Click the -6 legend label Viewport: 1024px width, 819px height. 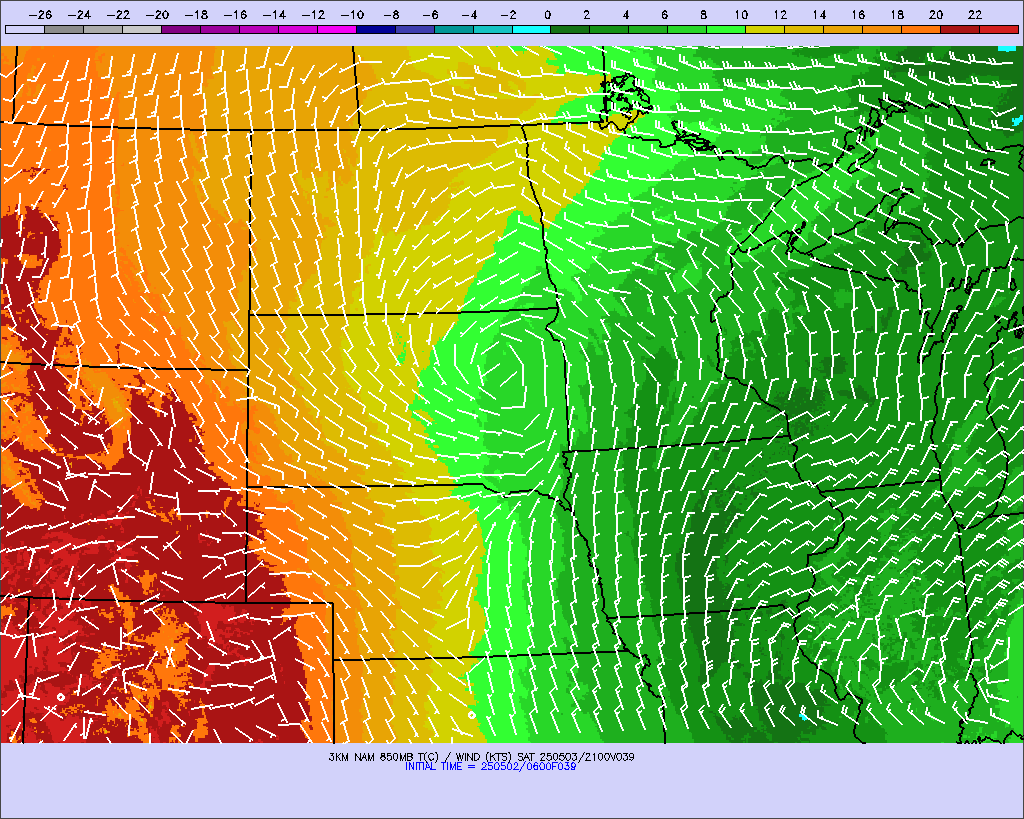click(430, 14)
